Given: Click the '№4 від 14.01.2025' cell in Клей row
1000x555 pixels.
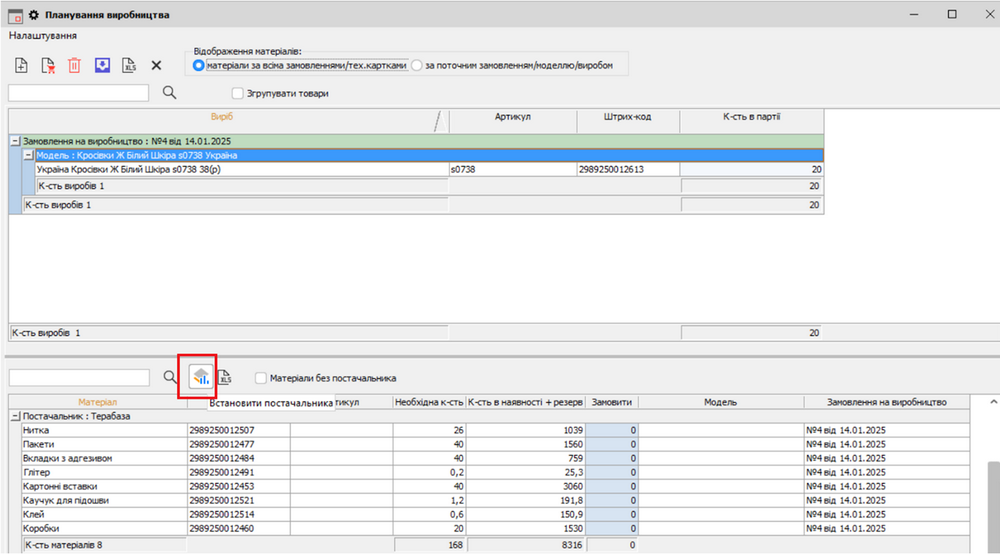Looking at the screenshot, I should (886, 514).
